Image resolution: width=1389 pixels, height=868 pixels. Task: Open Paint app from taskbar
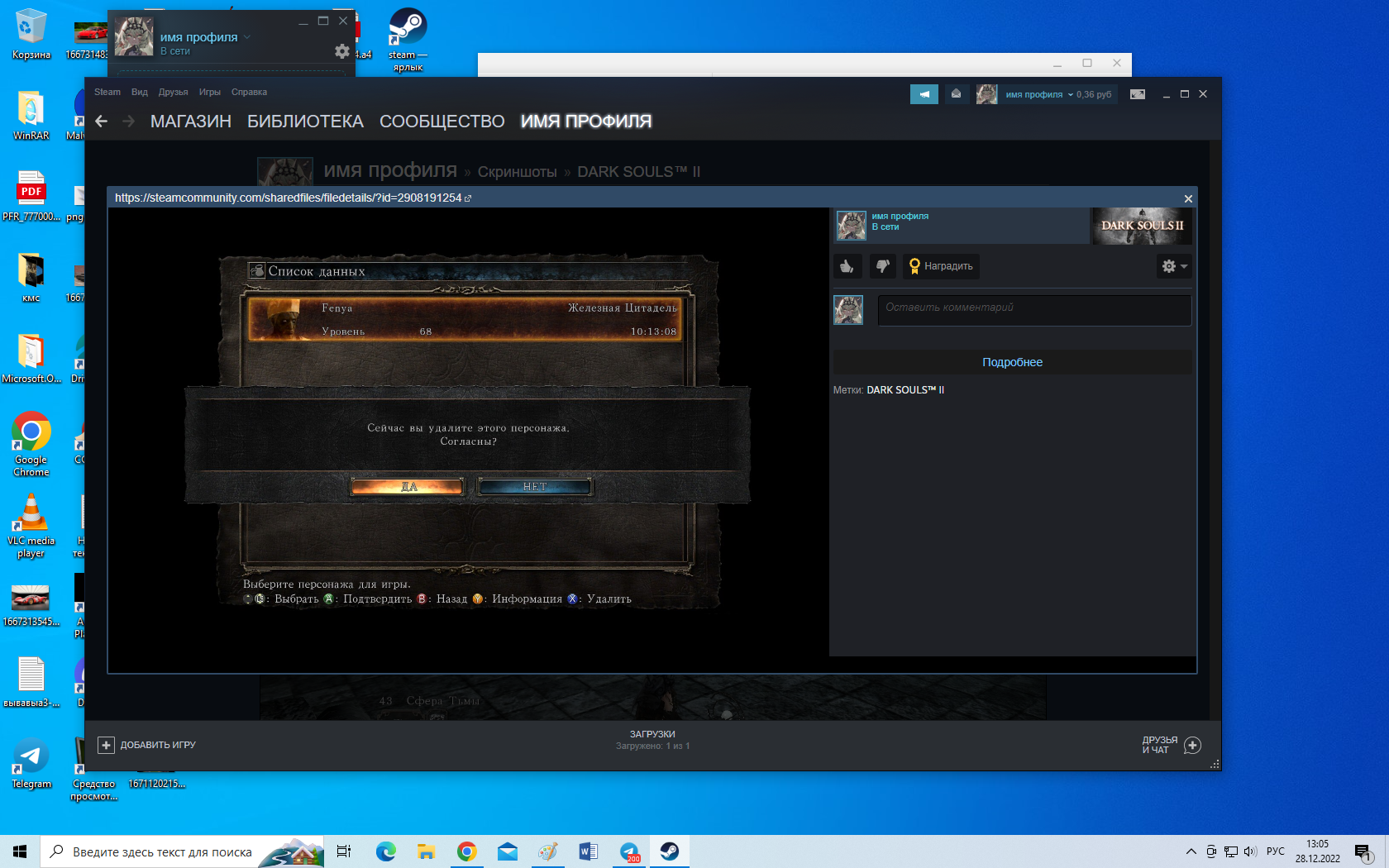(548, 851)
